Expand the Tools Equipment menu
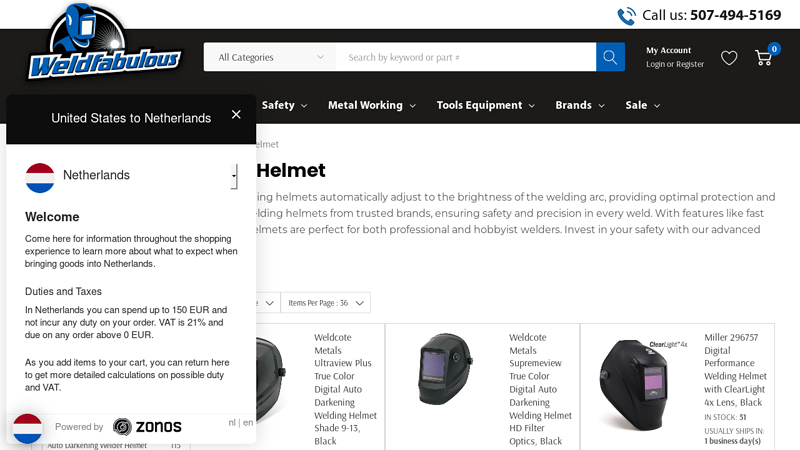The height and width of the screenshot is (450, 800). [485, 105]
